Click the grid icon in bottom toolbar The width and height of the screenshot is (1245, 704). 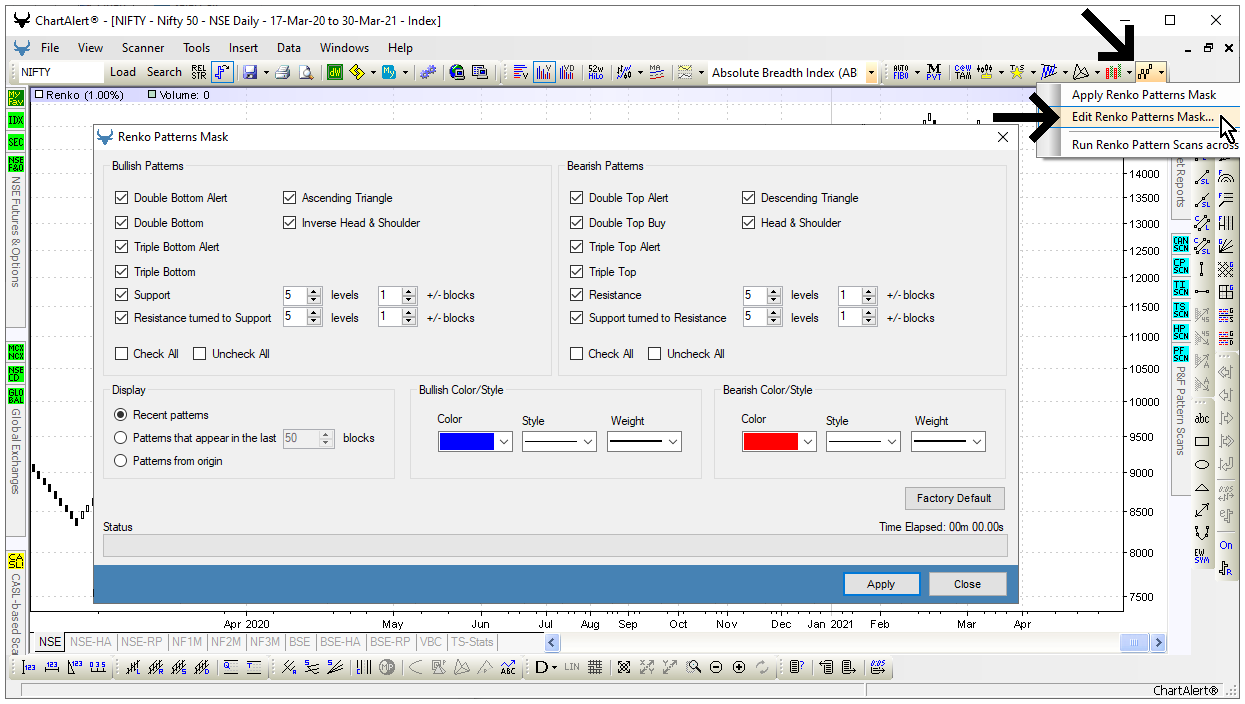tap(595, 667)
